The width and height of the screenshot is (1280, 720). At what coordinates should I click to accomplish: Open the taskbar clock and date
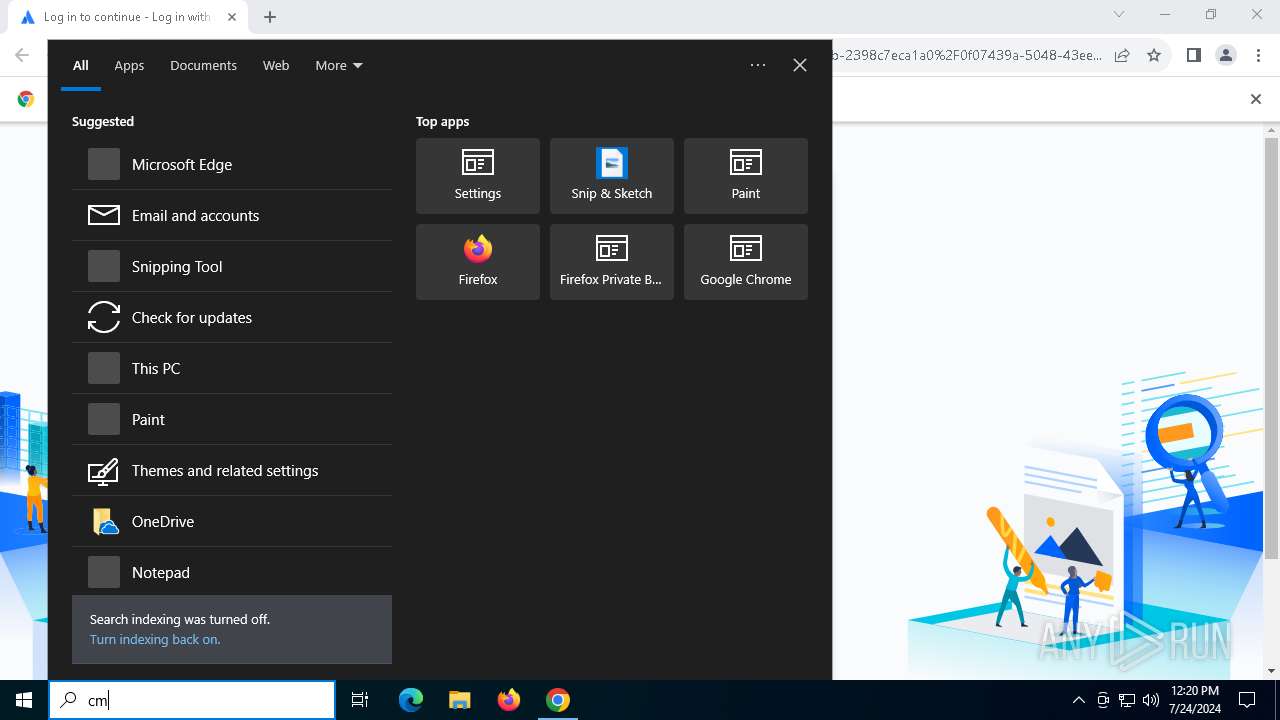pyautogui.click(x=1193, y=700)
